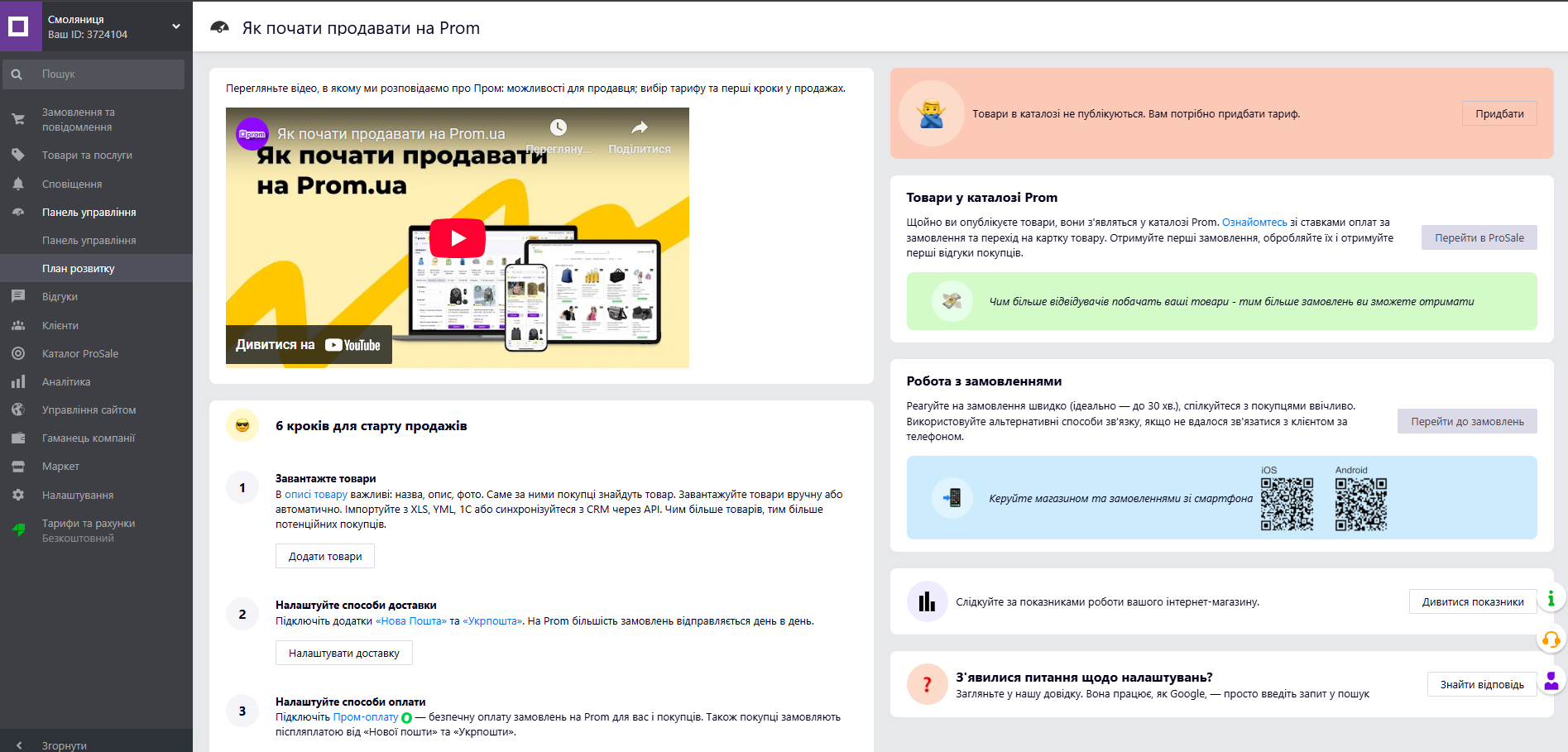Click Налаштувати доставку button
This screenshot has width=1568, height=752.
click(x=344, y=654)
